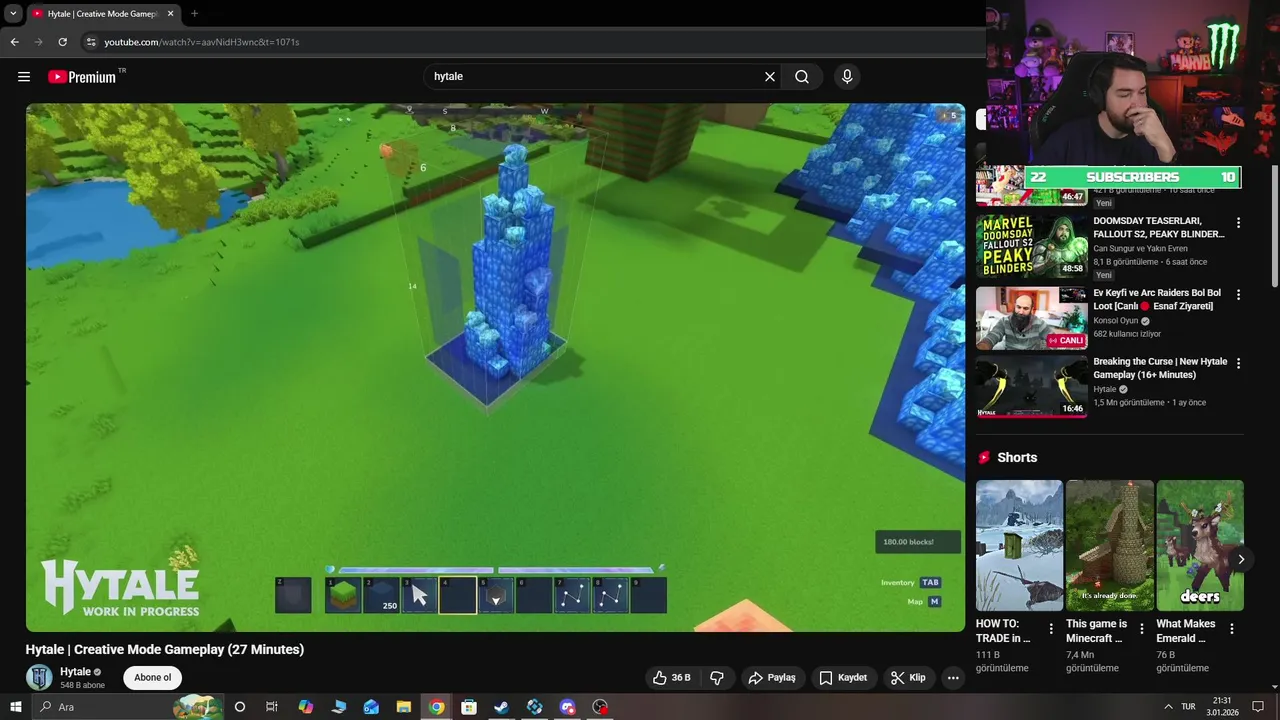1280x720 pixels.
Task: Clear the hytale search text
Action: (x=770, y=77)
